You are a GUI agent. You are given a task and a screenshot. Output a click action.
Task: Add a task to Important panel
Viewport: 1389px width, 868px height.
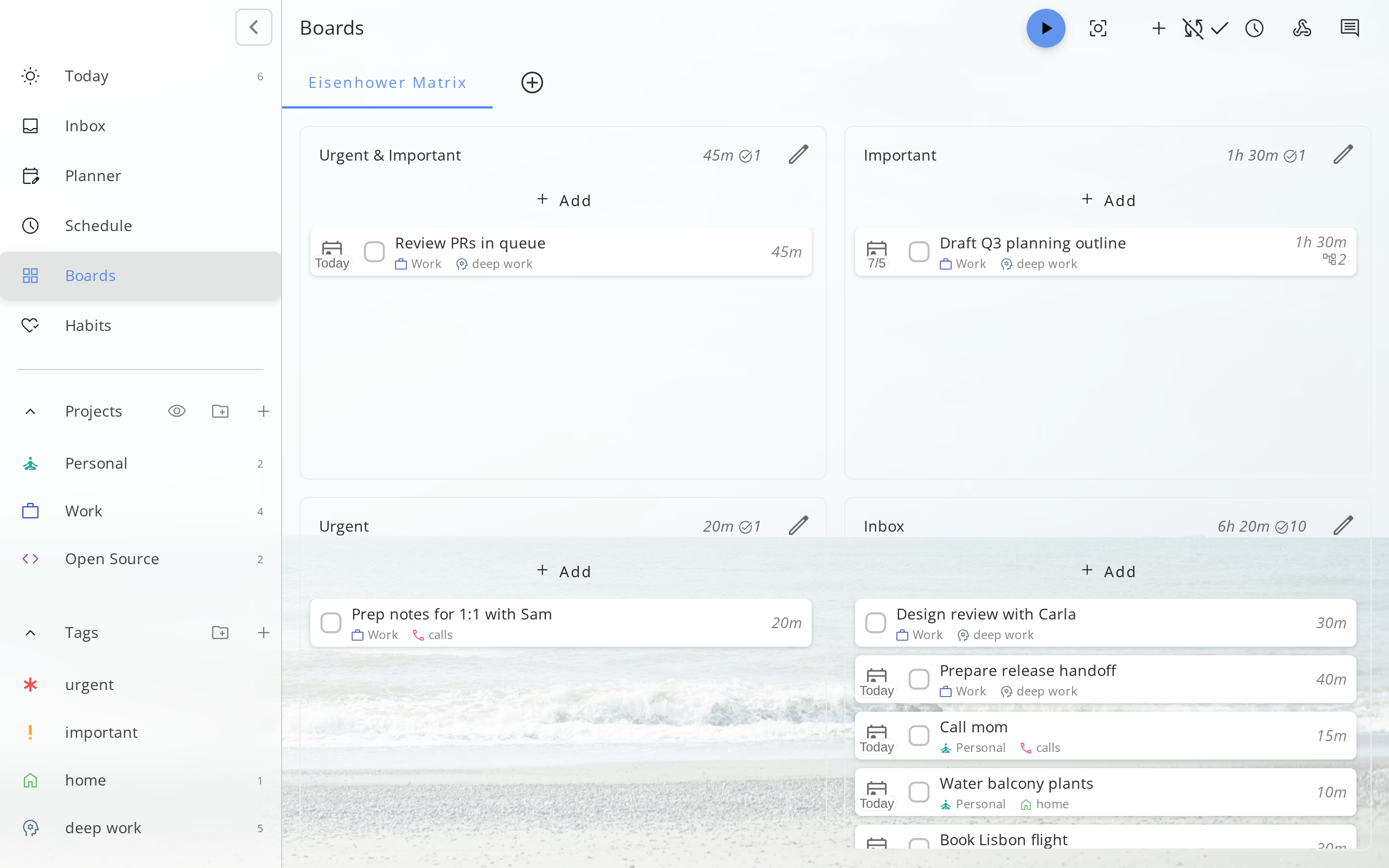coord(1108,200)
